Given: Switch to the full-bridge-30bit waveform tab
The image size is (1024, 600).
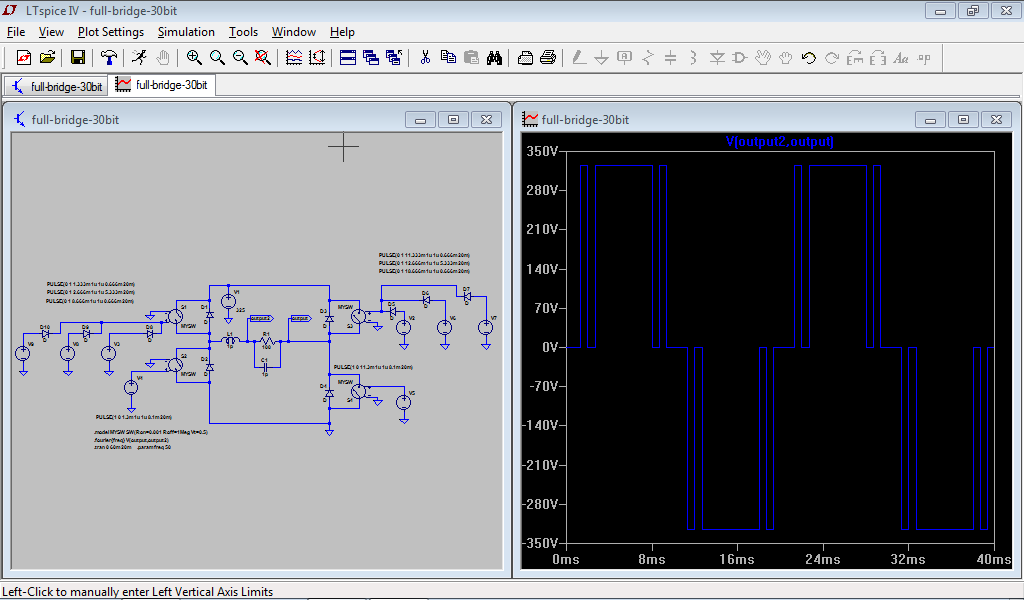Looking at the screenshot, I should [x=162, y=85].
